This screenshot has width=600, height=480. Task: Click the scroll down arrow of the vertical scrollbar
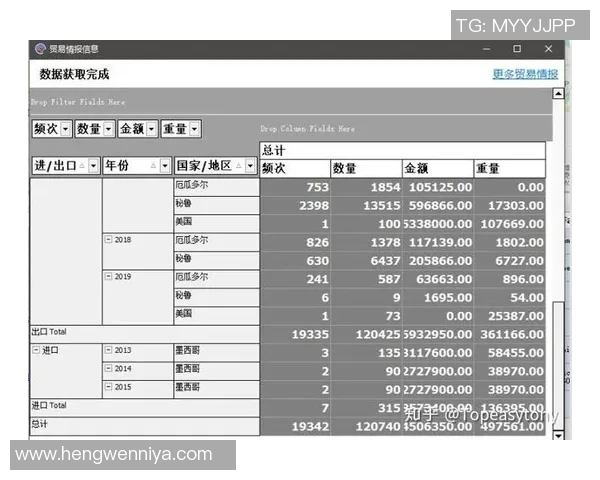pos(558,436)
